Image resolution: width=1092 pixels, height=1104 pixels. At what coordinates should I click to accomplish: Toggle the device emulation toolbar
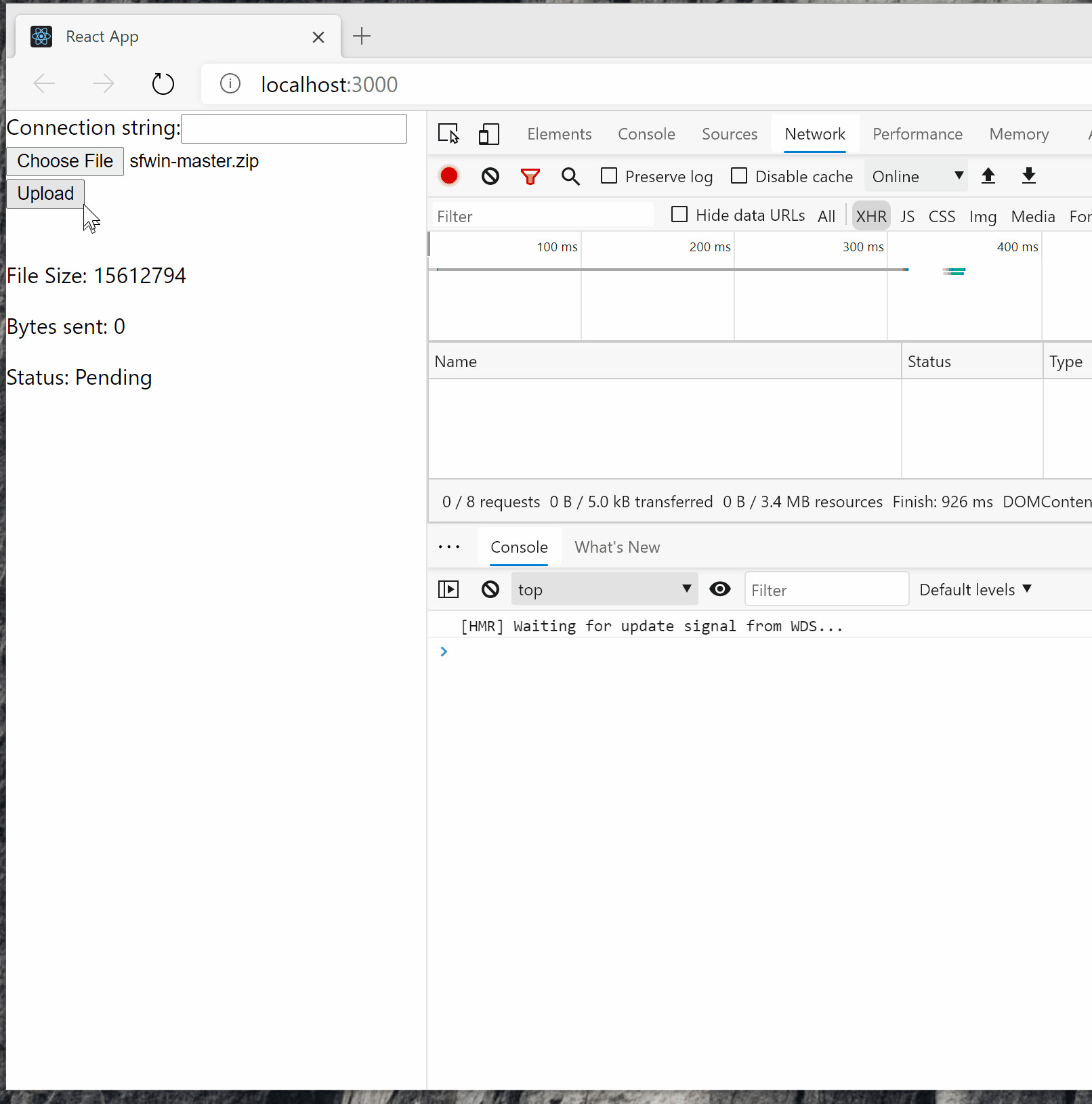tap(488, 133)
